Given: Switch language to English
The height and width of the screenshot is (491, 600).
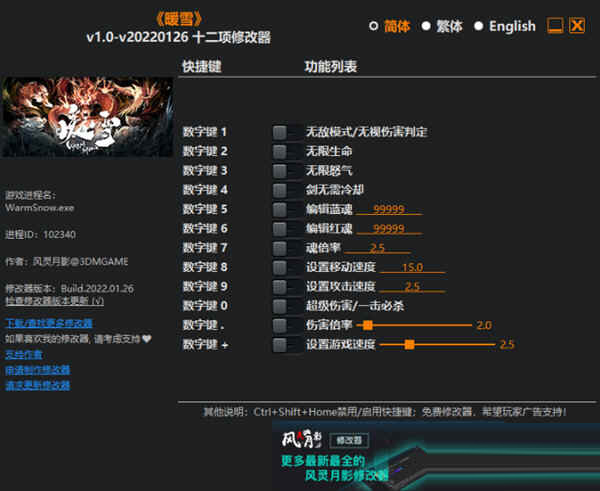Looking at the screenshot, I should [479, 27].
